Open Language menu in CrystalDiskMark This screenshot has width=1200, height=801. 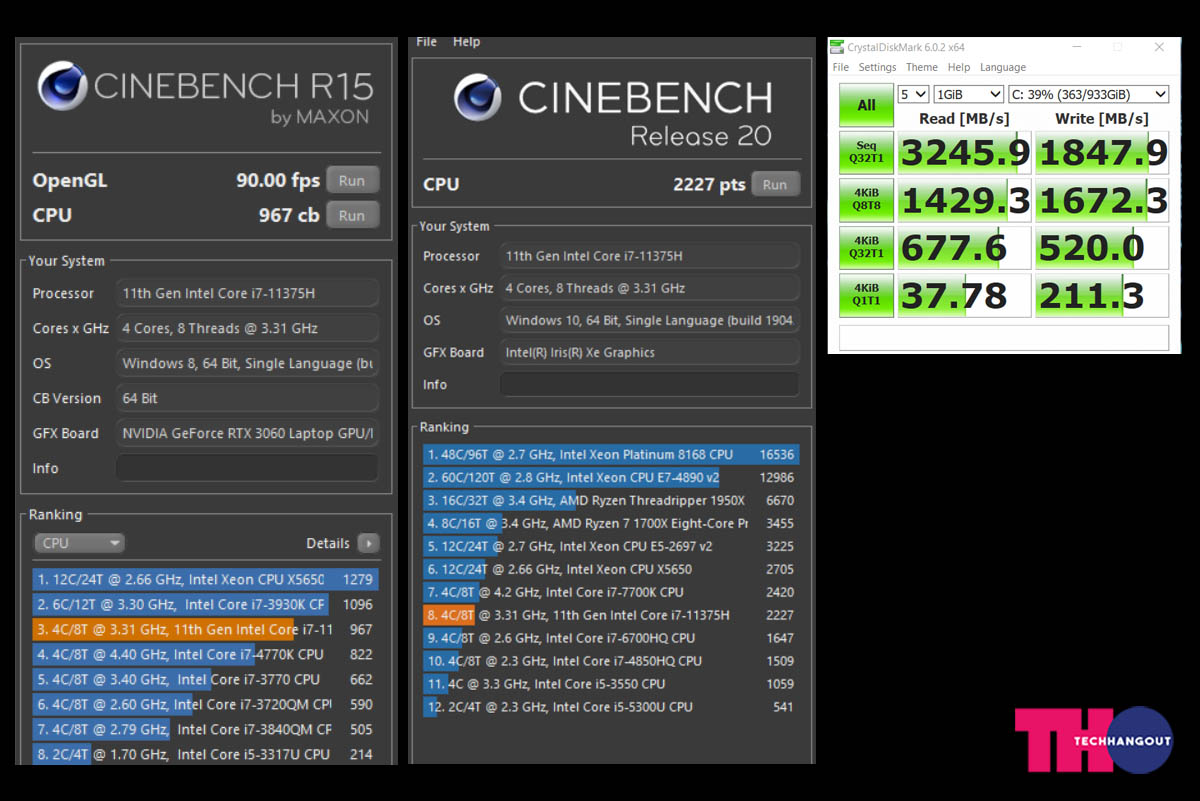click(1003, 67)
